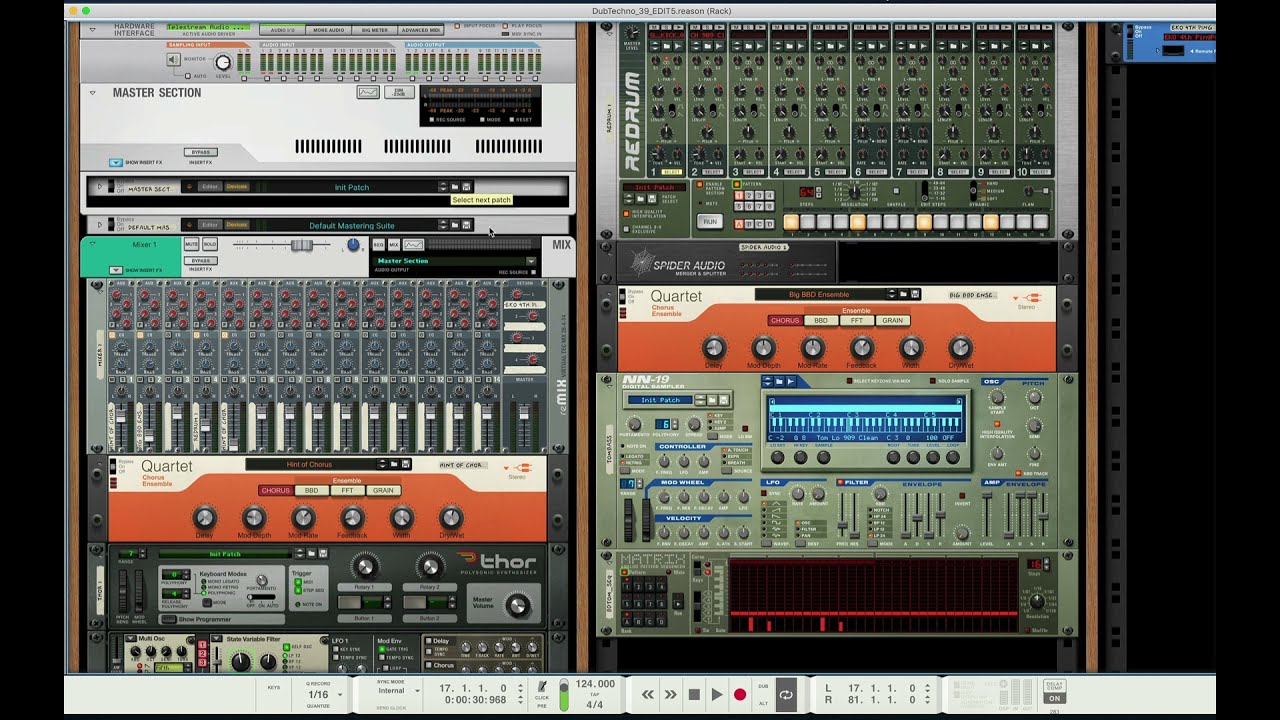Save patch on the Big BBD Ensemble Quartet

pos(915,294)
